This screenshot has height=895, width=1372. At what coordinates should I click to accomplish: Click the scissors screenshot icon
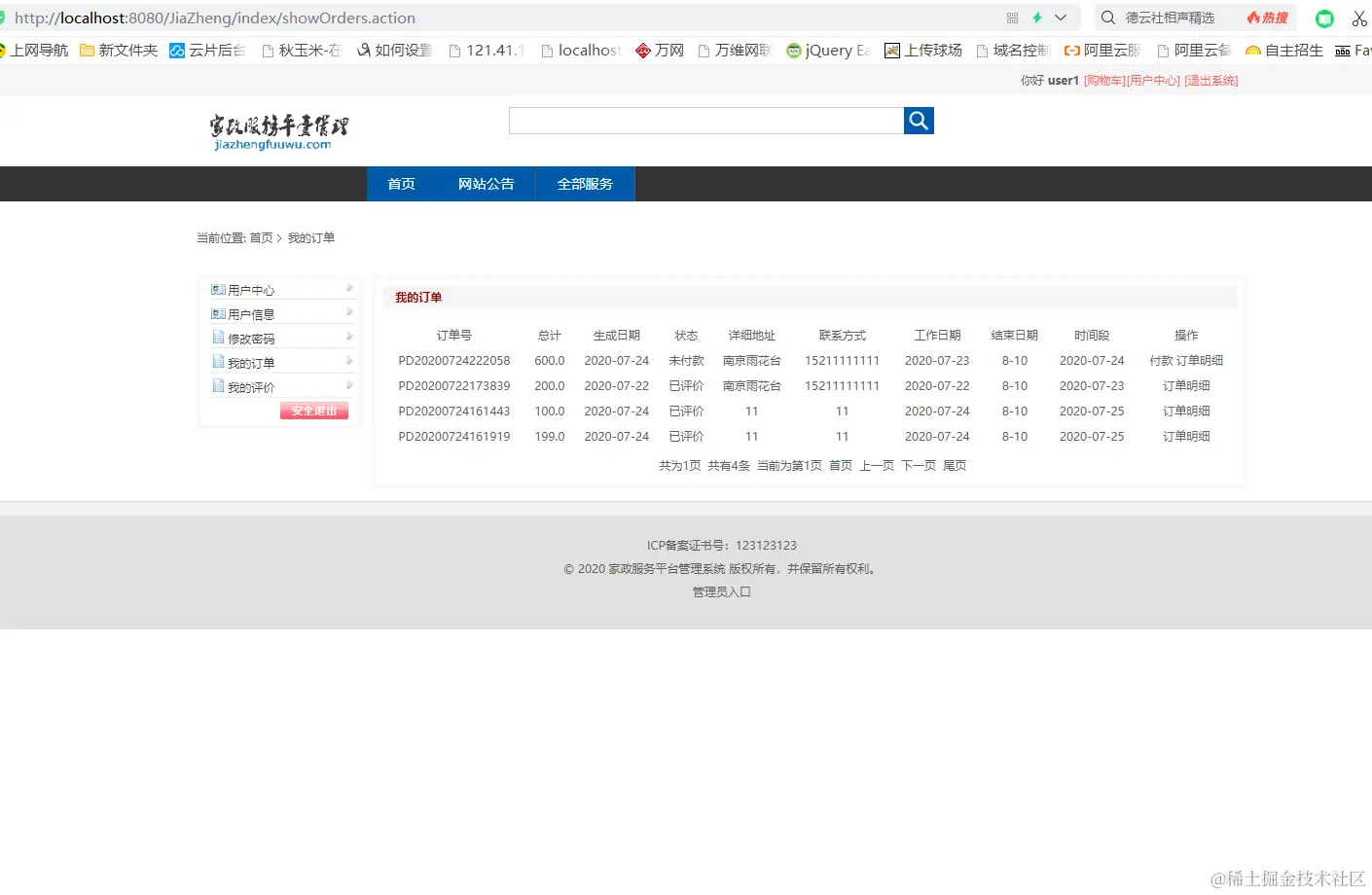click(x=1359, y=18)
